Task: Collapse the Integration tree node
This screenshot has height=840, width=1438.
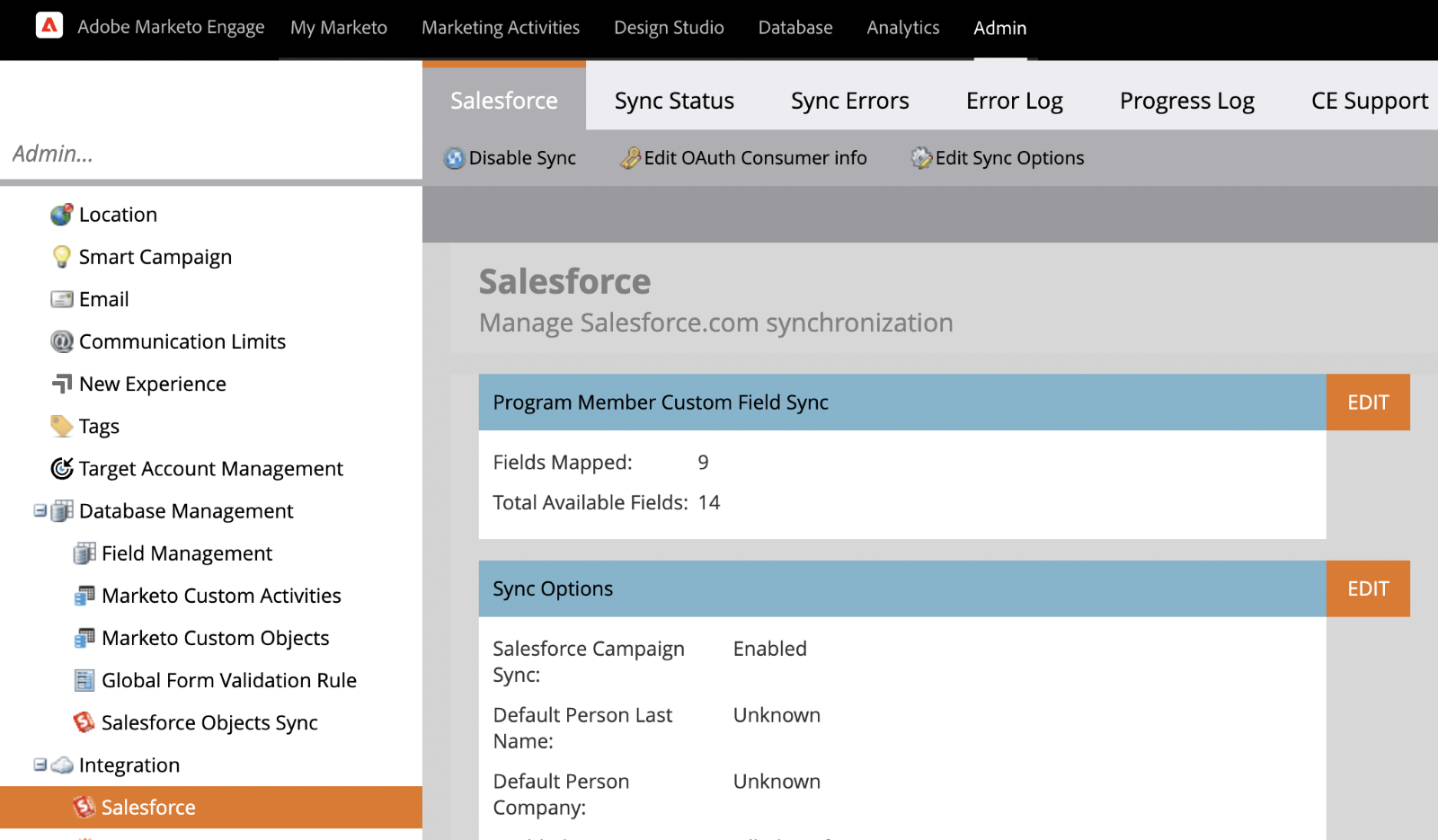Action: pyautogui.click(x=38, y=765)
